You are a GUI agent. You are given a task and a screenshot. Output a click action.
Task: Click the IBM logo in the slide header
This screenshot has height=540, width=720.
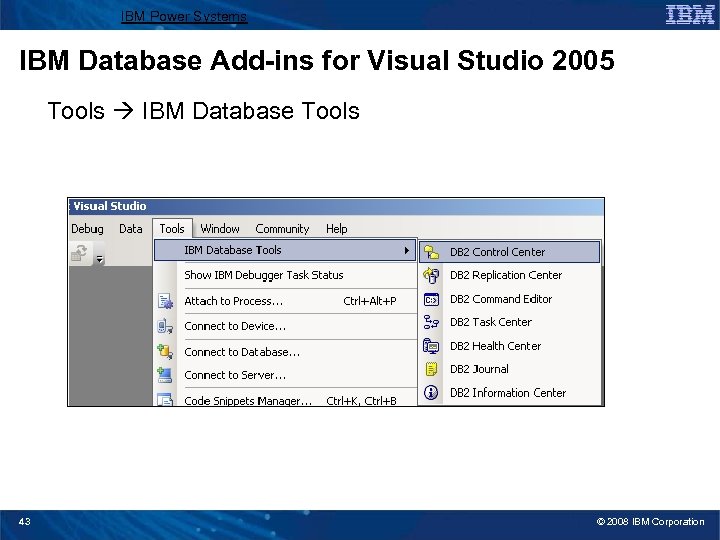[x=690, y=14]
